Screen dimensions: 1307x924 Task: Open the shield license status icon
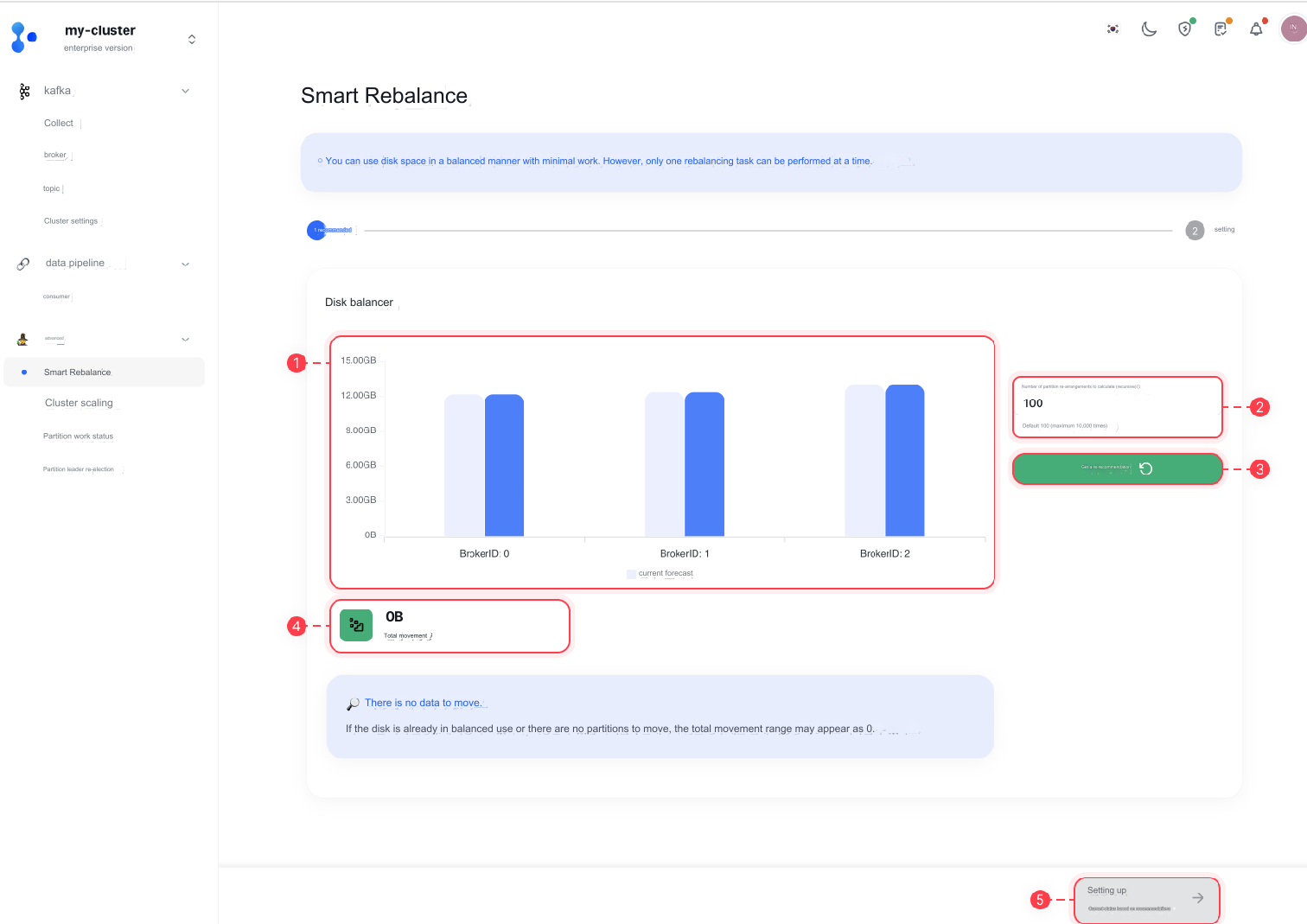(x=1184, y=29)
